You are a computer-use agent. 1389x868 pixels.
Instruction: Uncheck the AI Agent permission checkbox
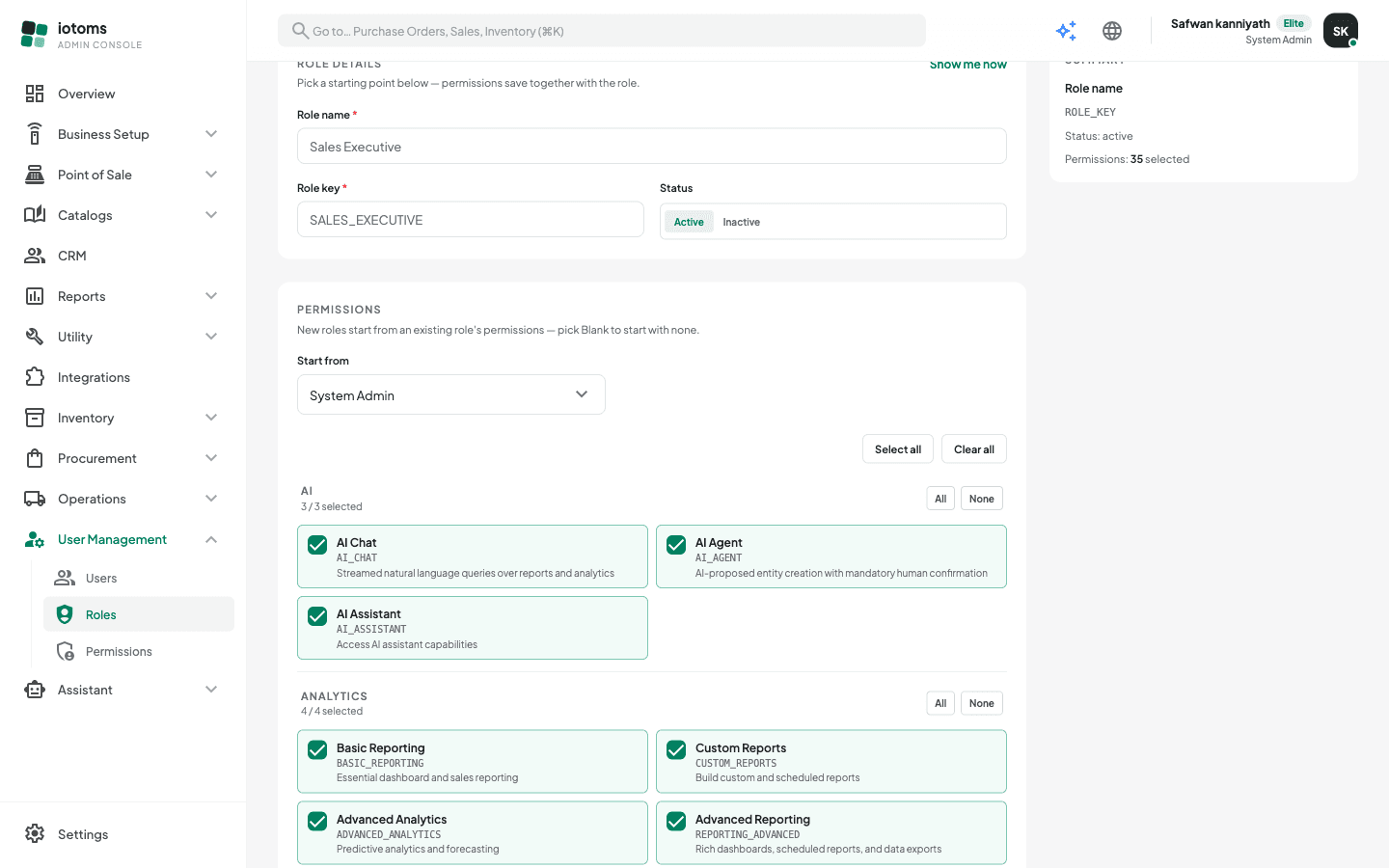[x=676, y=545]
